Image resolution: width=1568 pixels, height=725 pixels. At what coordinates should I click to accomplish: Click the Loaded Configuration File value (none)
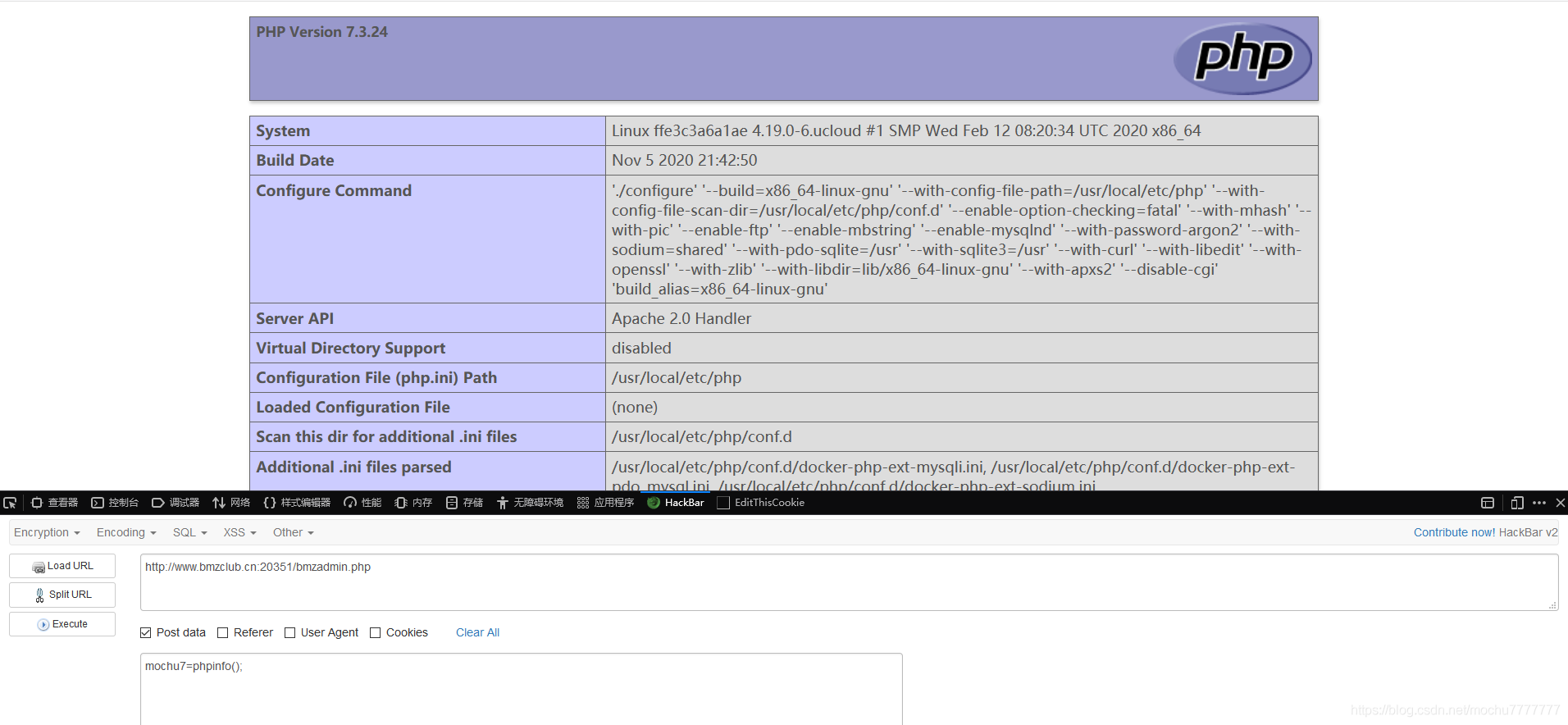[x=635, y=407]
